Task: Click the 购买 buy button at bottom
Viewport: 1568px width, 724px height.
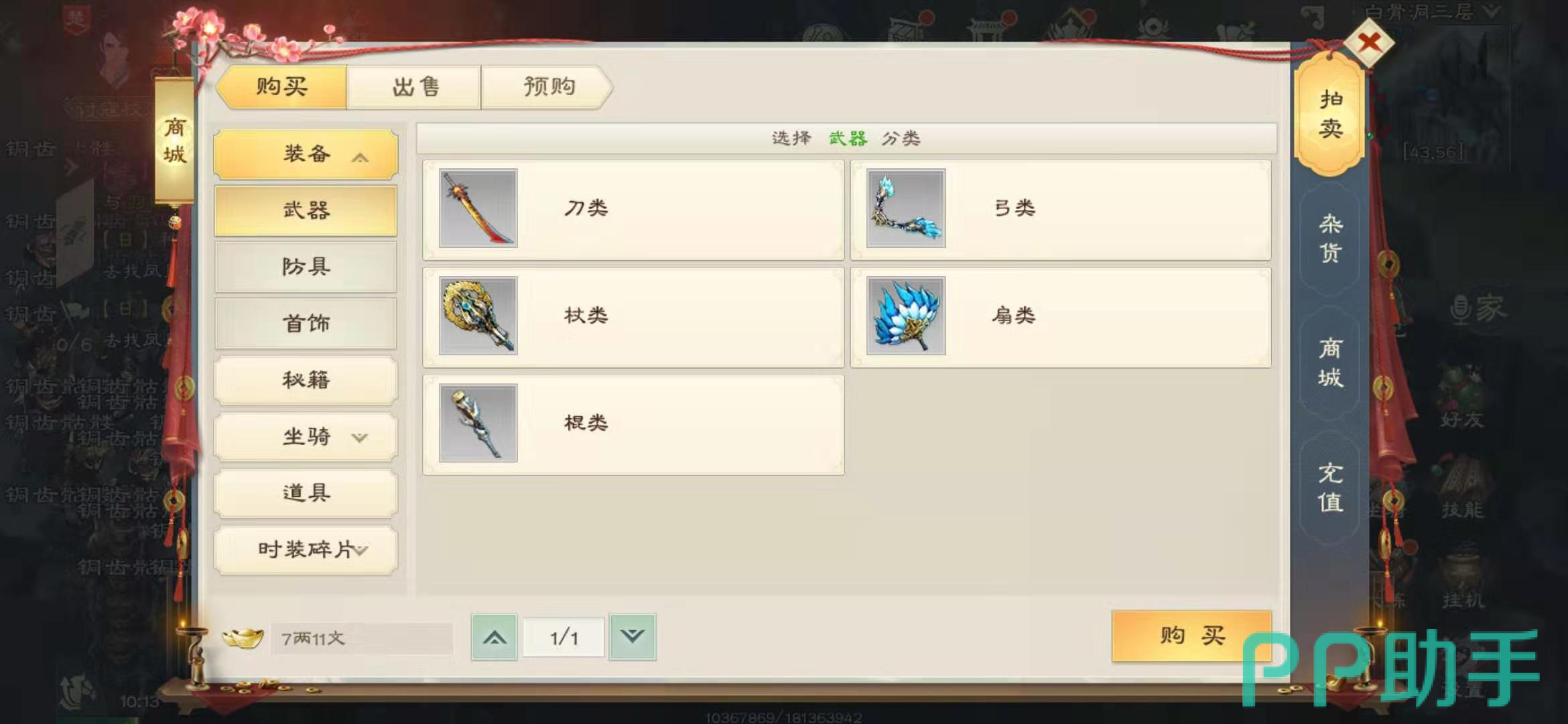Action: point(1191,636)
